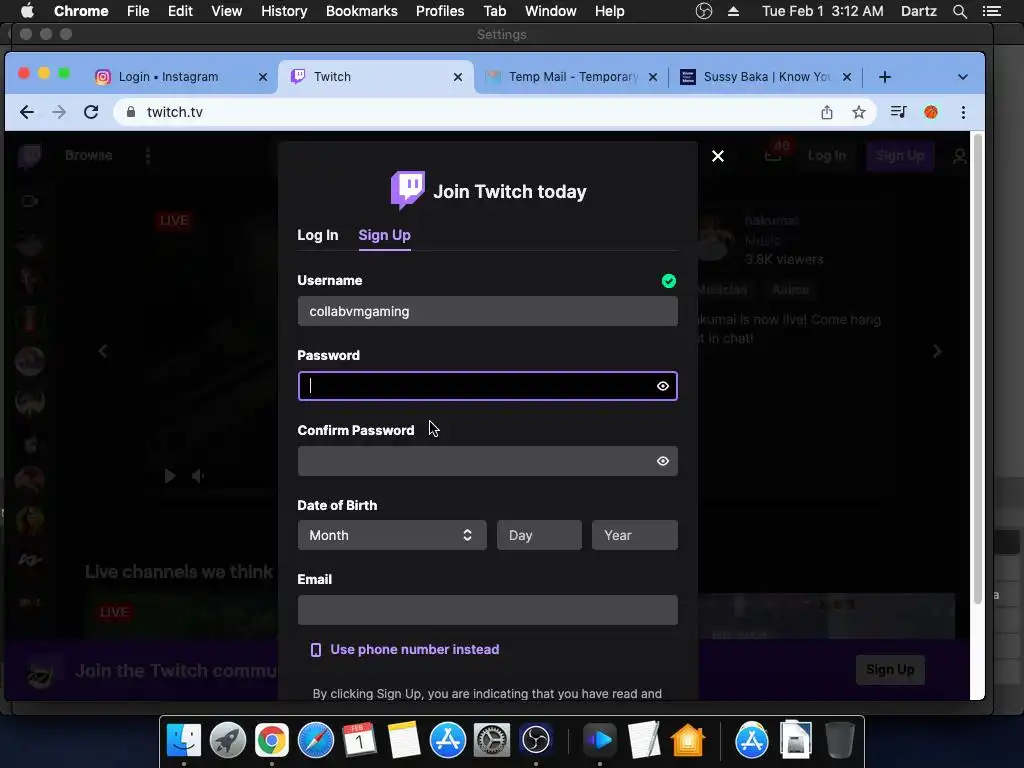
Task: Close the Join Twitch today dialog
Action: (x=718, y=156)
